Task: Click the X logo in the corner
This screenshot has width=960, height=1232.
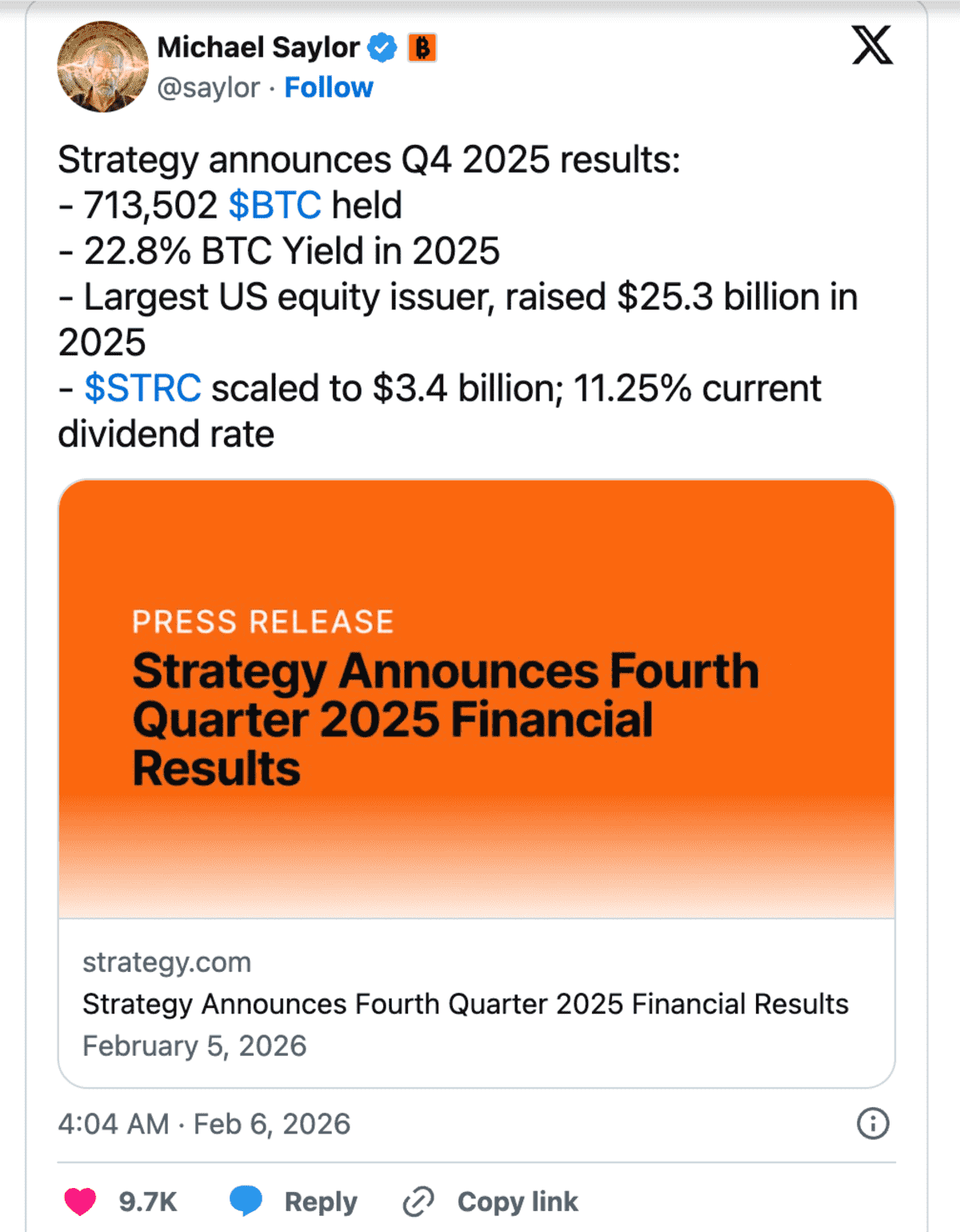Action: pos(872,46)
